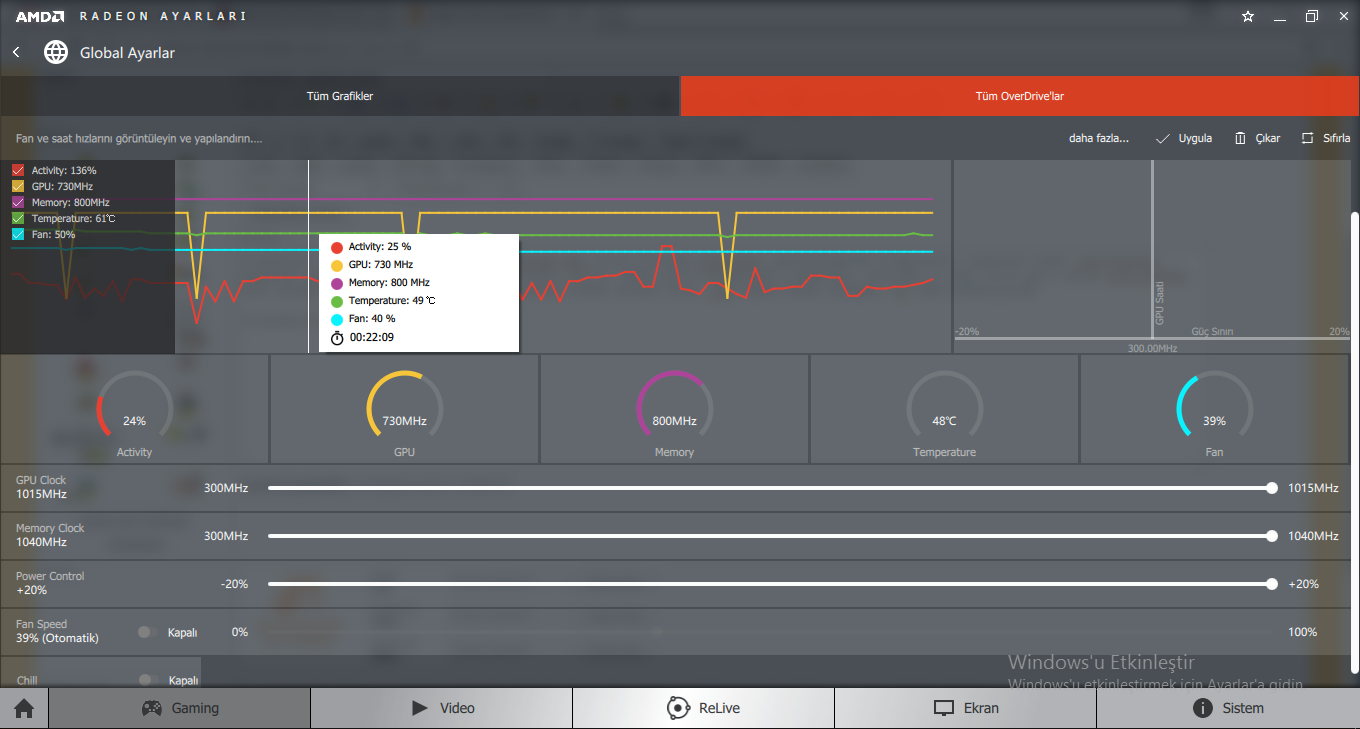Click the Güç Sınırı axis label
This screenshot has width=1360, height=729.
point(1211,331)
